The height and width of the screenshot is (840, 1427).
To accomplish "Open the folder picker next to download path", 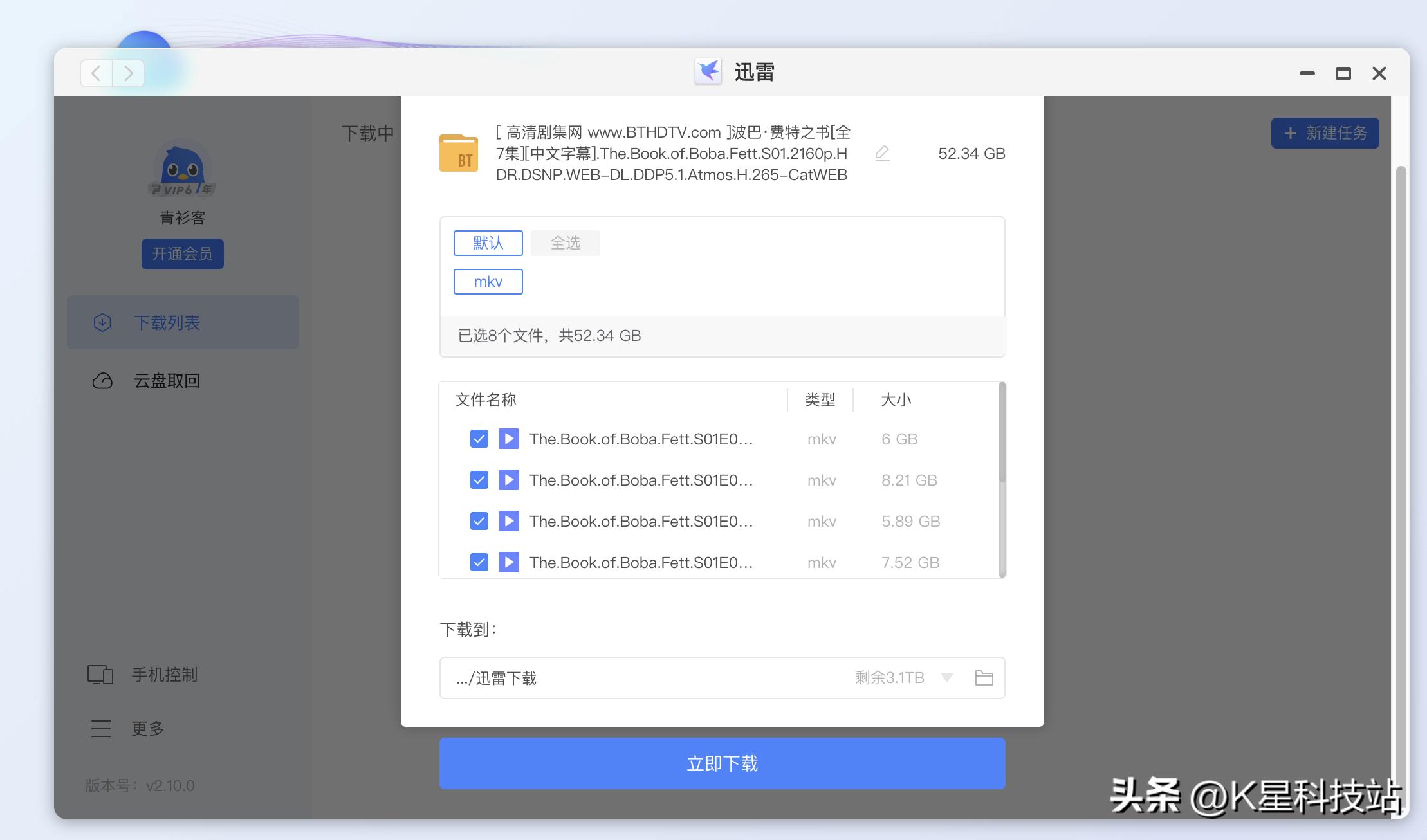I will [984, 677].
